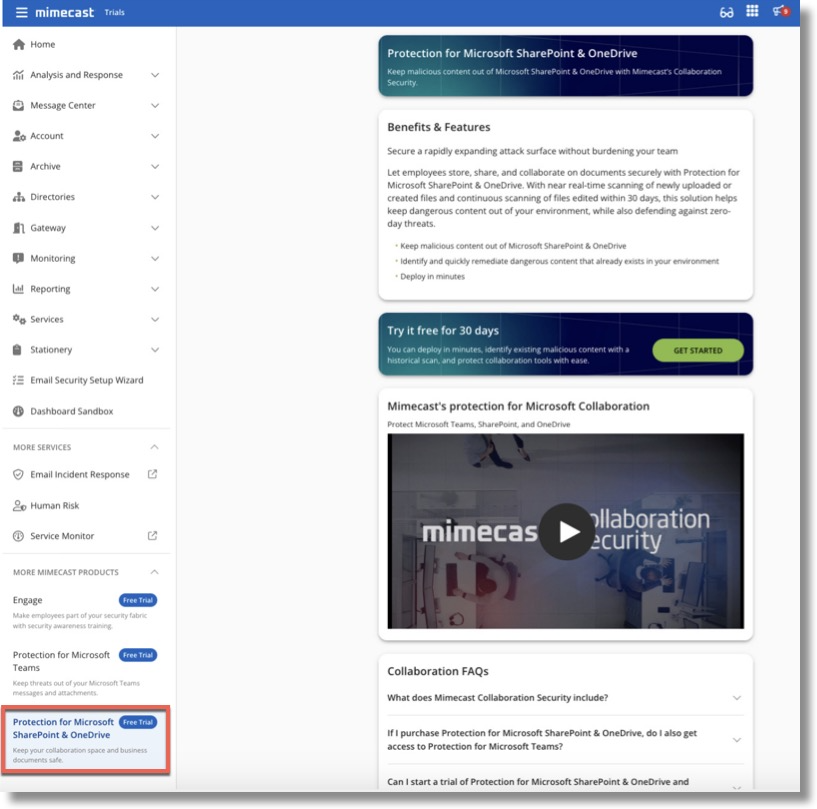Select the Gateway sidebar icon
This screenshot has height=809, width=817.
(x=16, y=227)
